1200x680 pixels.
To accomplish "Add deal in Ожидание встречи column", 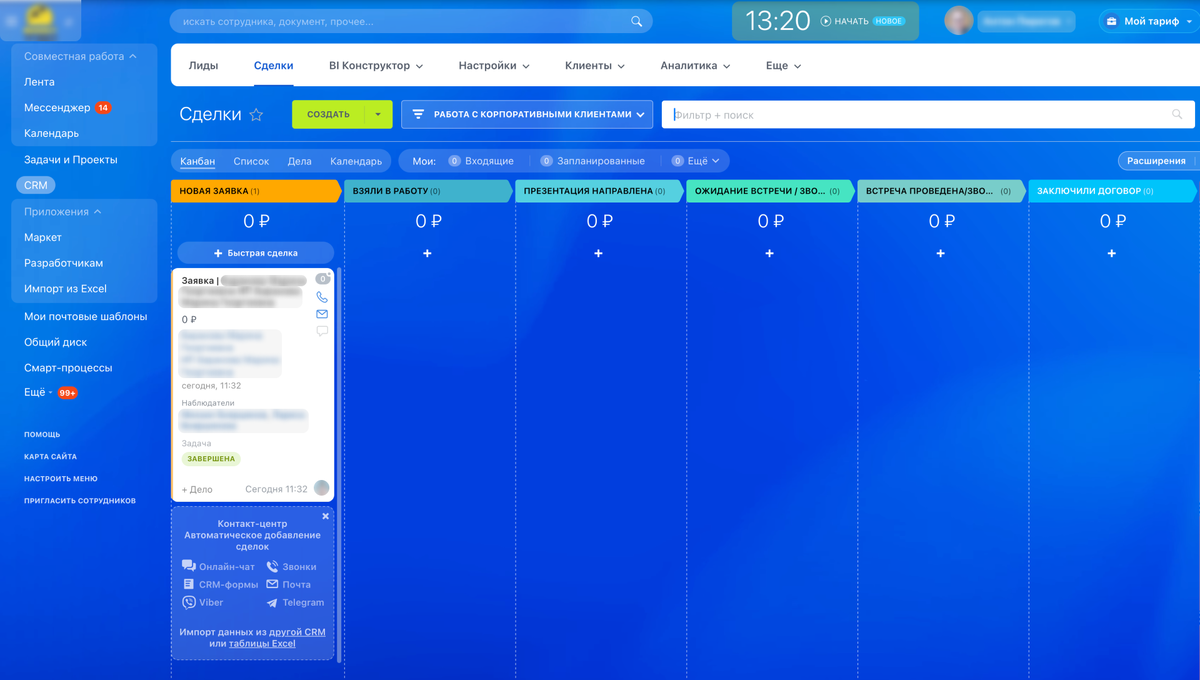I will (x=769, y=254).
